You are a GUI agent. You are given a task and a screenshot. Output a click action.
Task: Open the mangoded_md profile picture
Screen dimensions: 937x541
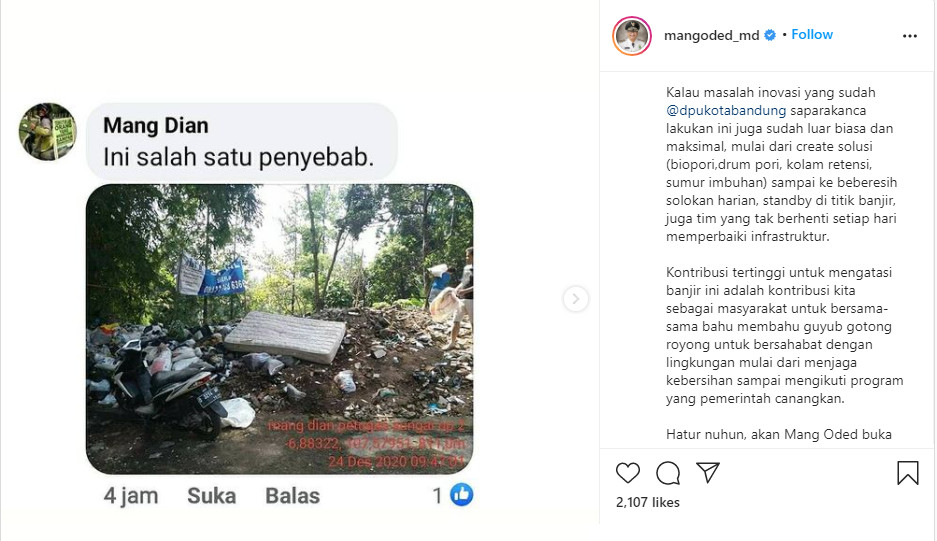(x=632, y=36)
